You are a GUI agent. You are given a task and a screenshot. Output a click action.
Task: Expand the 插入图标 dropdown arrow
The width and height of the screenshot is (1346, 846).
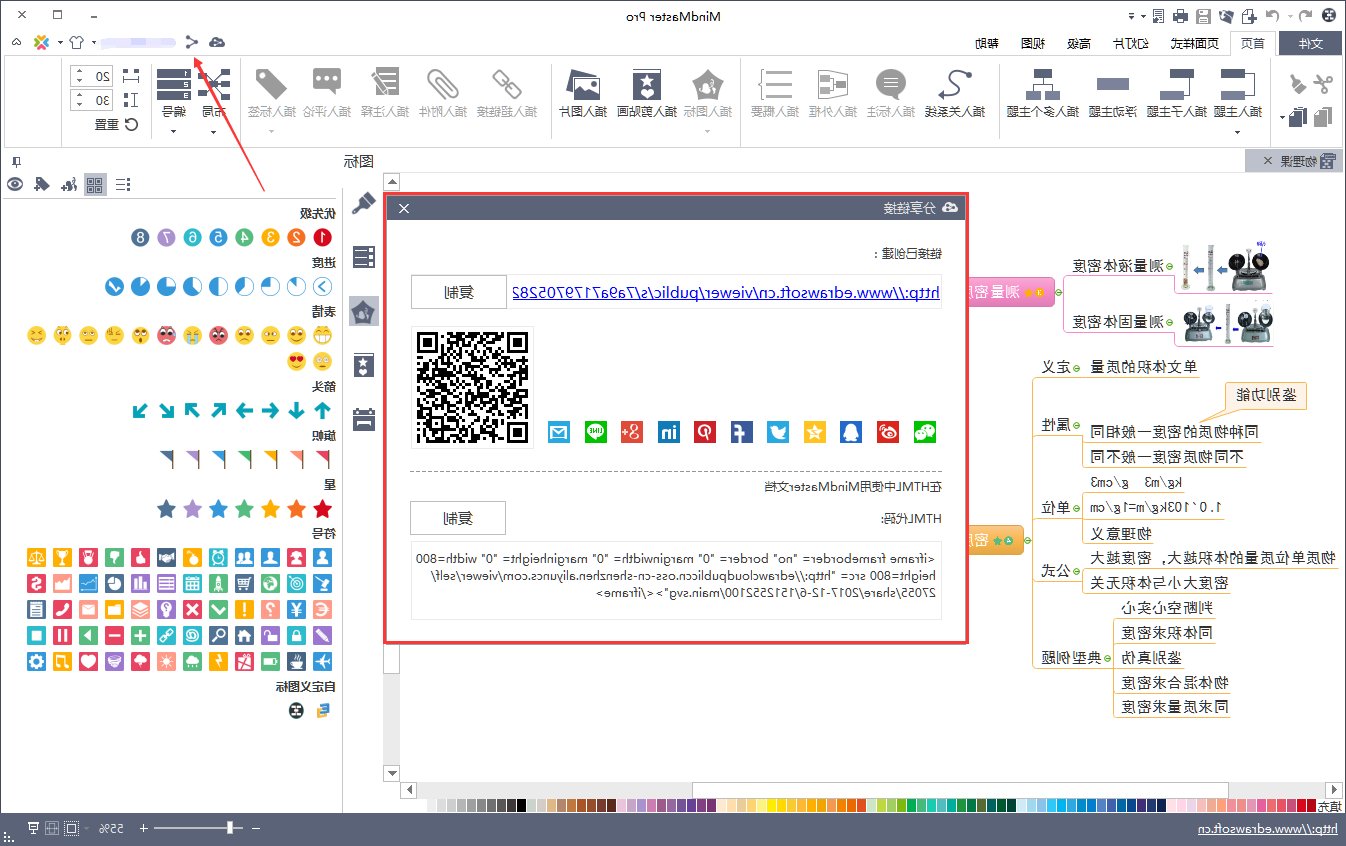[707, 131]
